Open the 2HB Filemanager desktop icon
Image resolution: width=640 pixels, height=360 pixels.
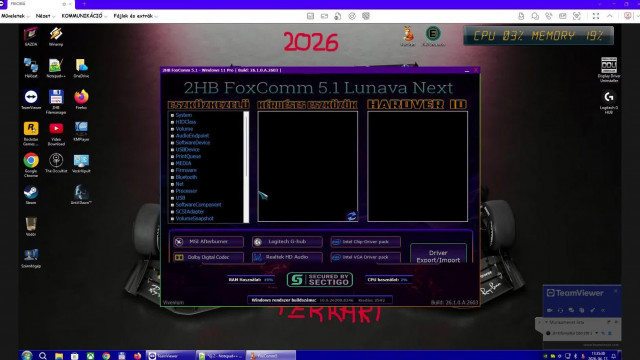coord(56,102)
